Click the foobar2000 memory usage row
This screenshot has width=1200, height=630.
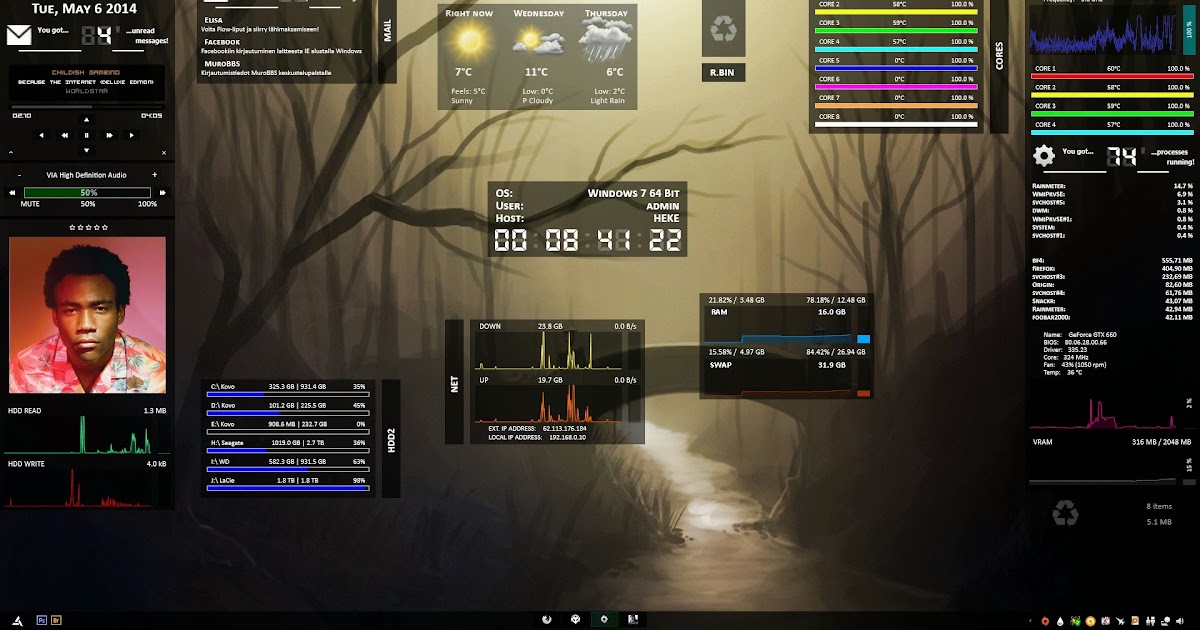tap(1113, 317)
